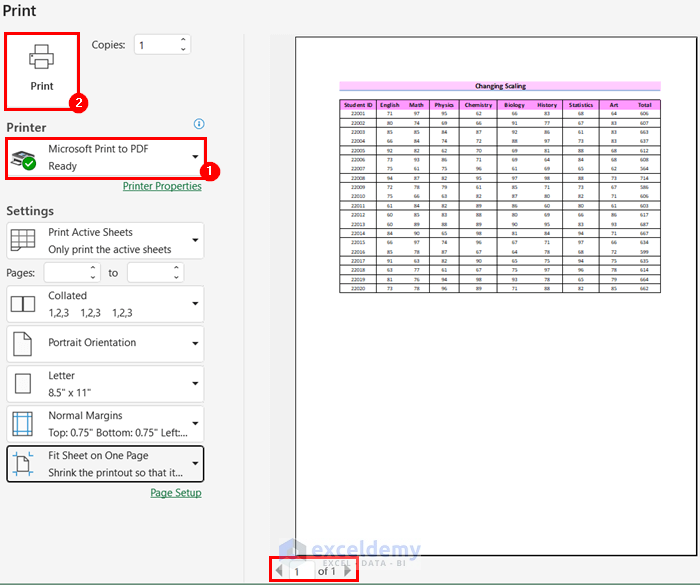Increase the number of copies with up arrow

(x=183, y=40)
